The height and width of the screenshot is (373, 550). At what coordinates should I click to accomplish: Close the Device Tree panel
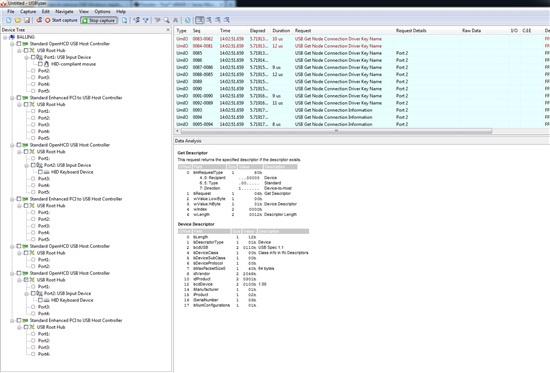tap(168, 30)
